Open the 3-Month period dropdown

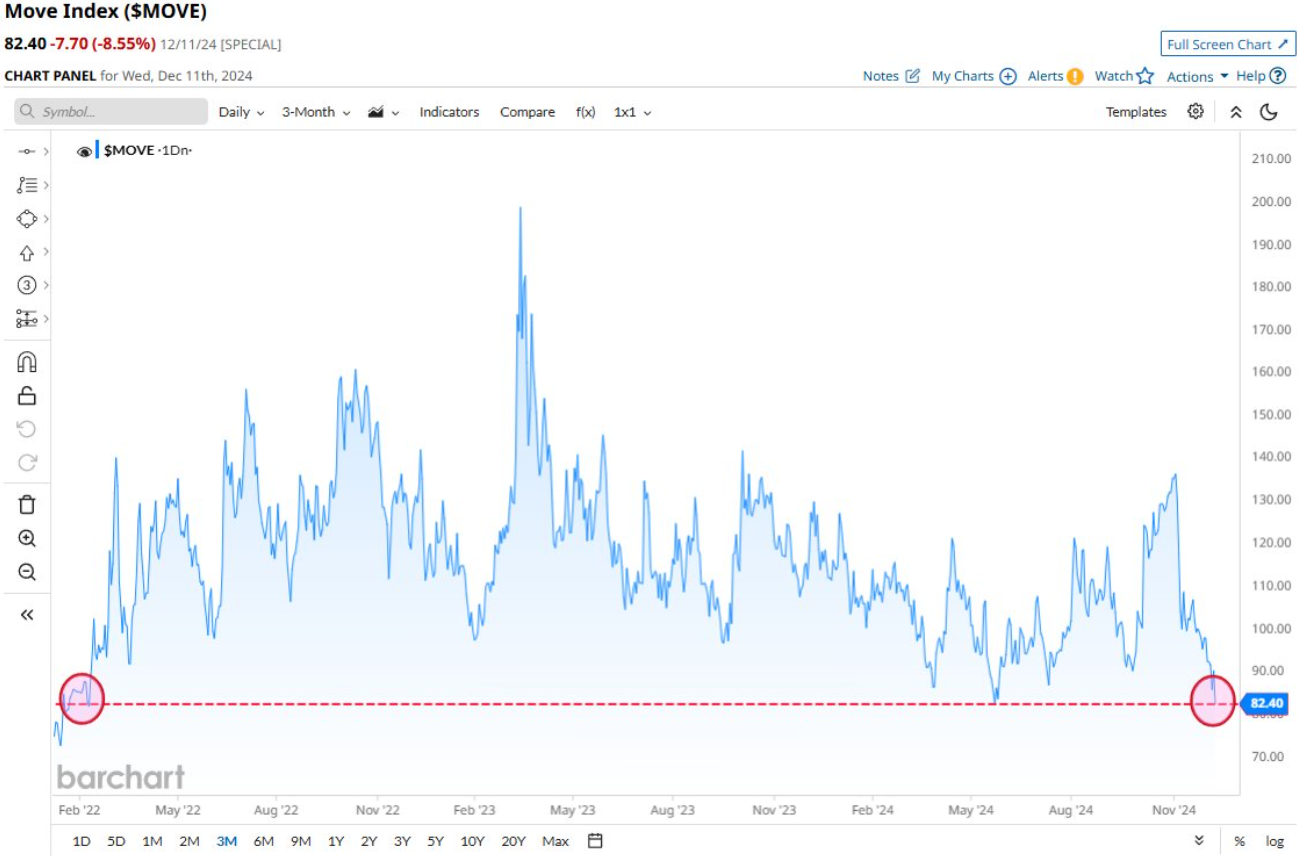[x=315, y=112]
